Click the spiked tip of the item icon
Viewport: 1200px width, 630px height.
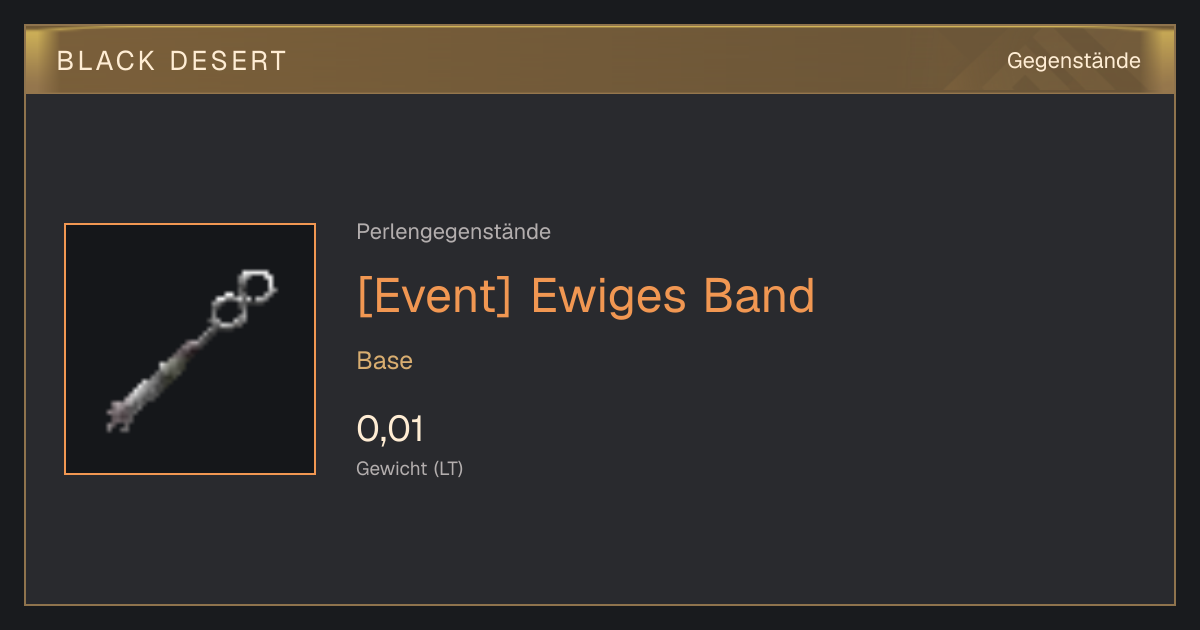(x=120, y=414)
